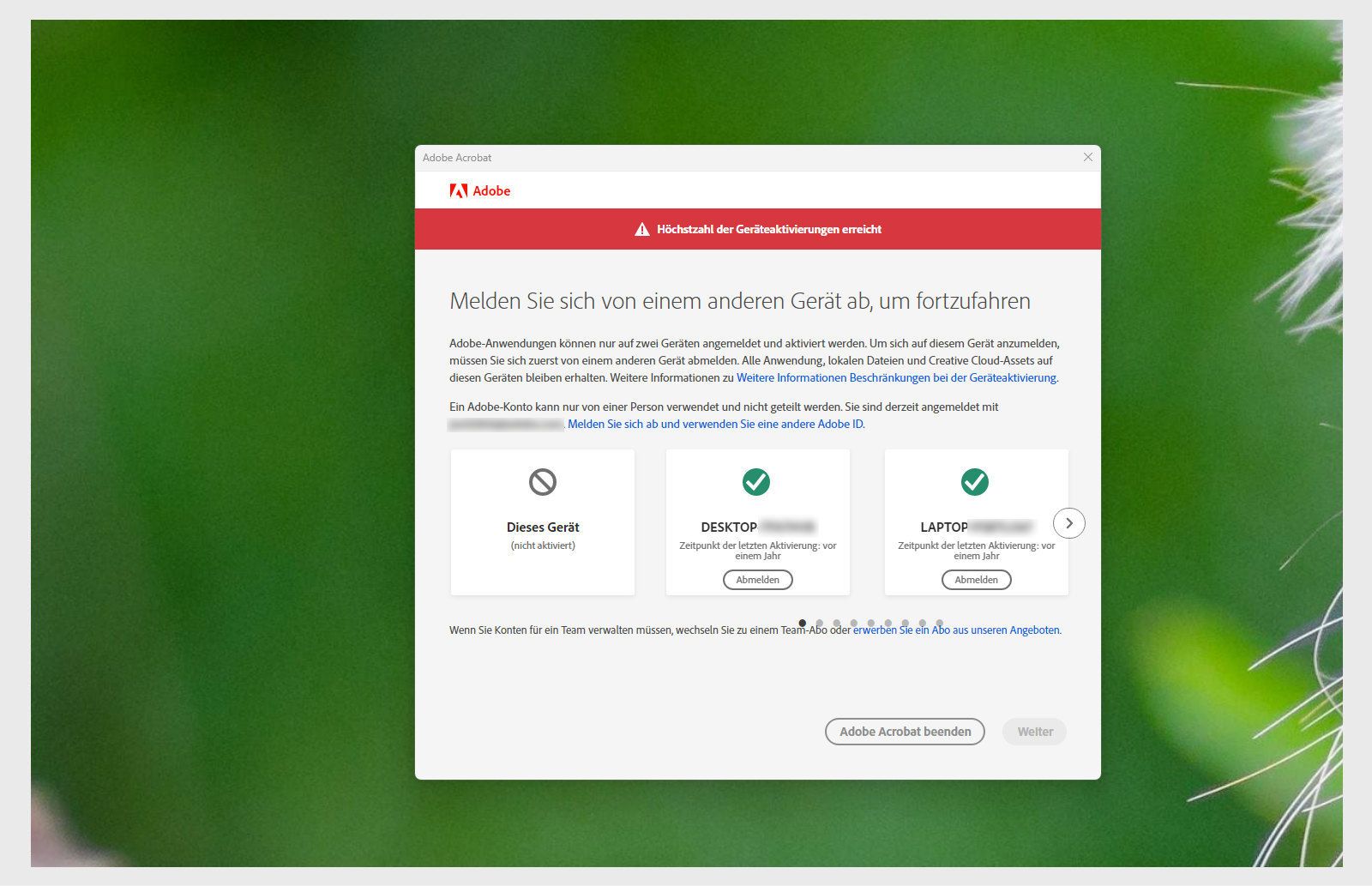
Task: Close the Adobe Acrobat dialog window
Action: pyautogui.click(x=1088, y=157)
